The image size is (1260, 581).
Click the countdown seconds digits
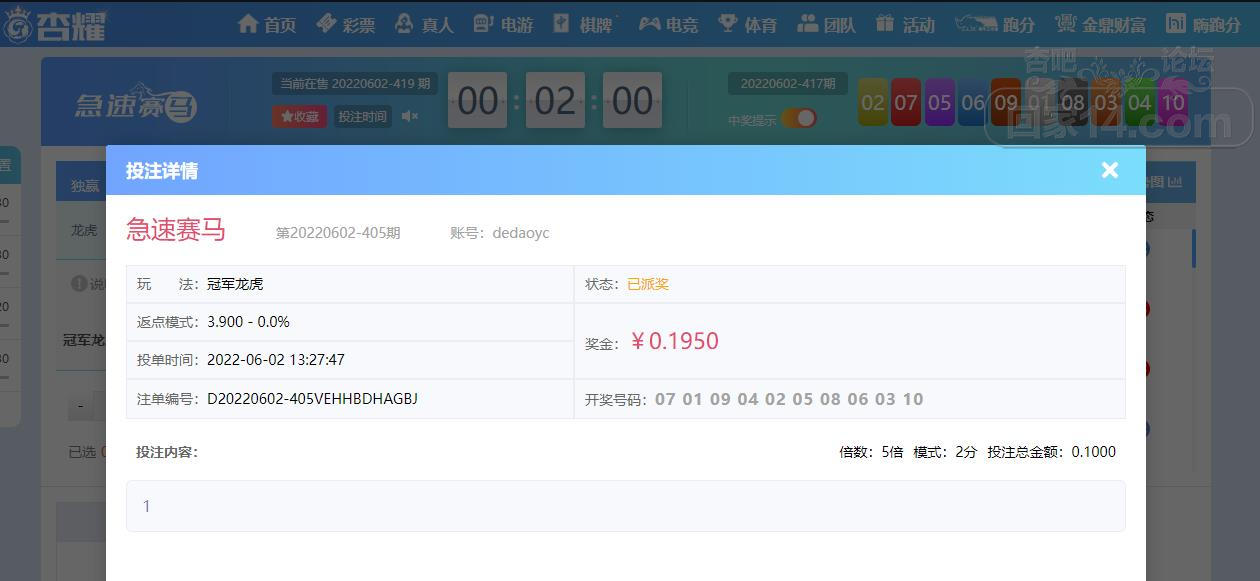(632, 100)
